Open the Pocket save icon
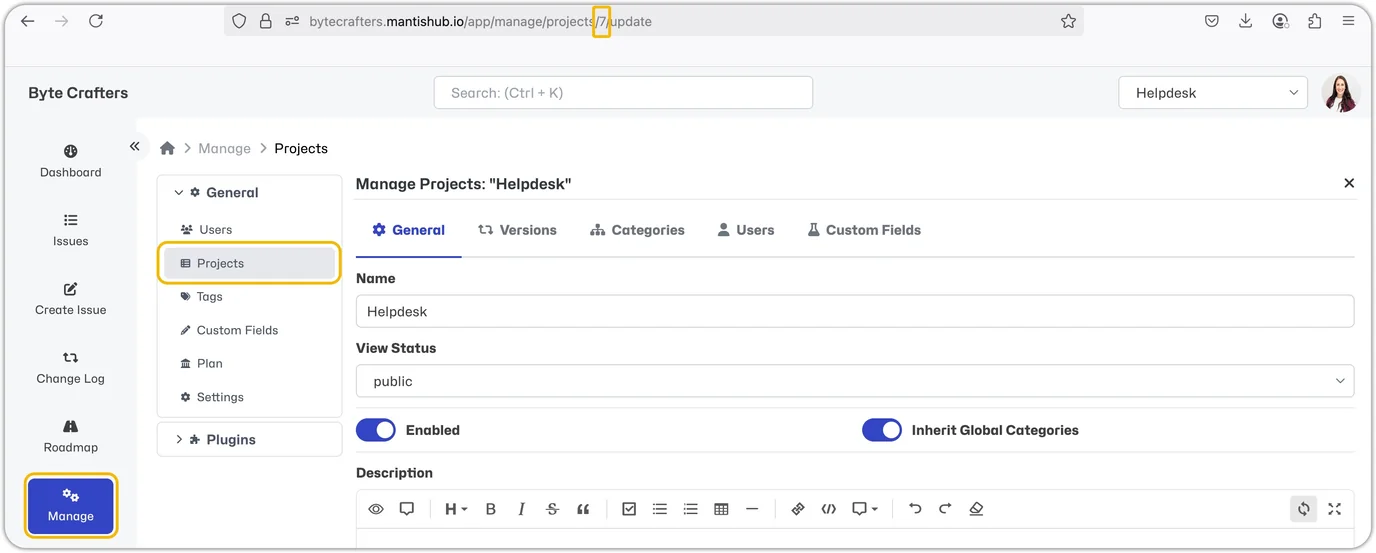 pos(1211,21)
